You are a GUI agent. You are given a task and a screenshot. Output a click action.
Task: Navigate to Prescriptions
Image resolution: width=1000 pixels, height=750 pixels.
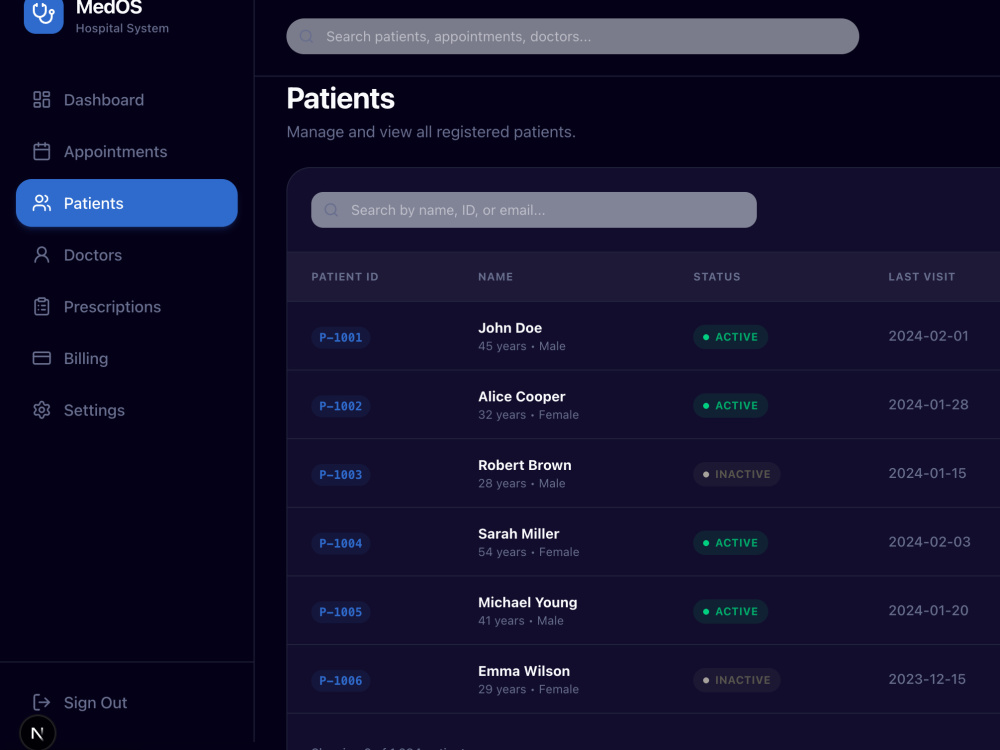pyautogui.click(x=127, y=306)
